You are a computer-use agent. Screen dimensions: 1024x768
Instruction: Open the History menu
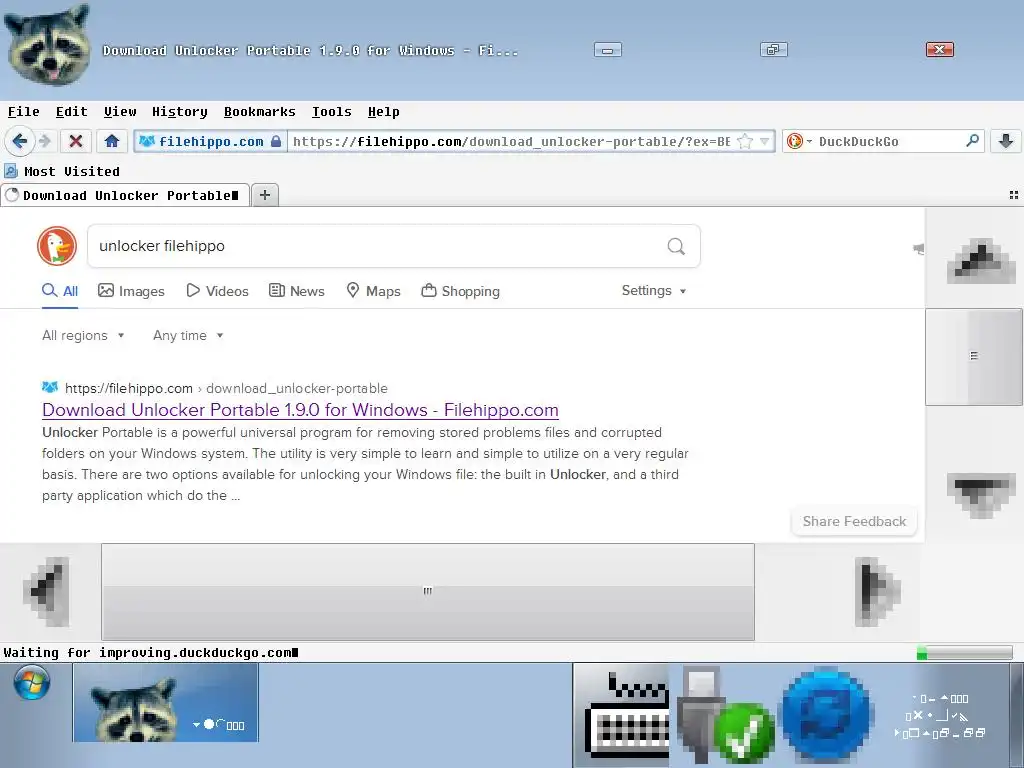coord(180,112)
